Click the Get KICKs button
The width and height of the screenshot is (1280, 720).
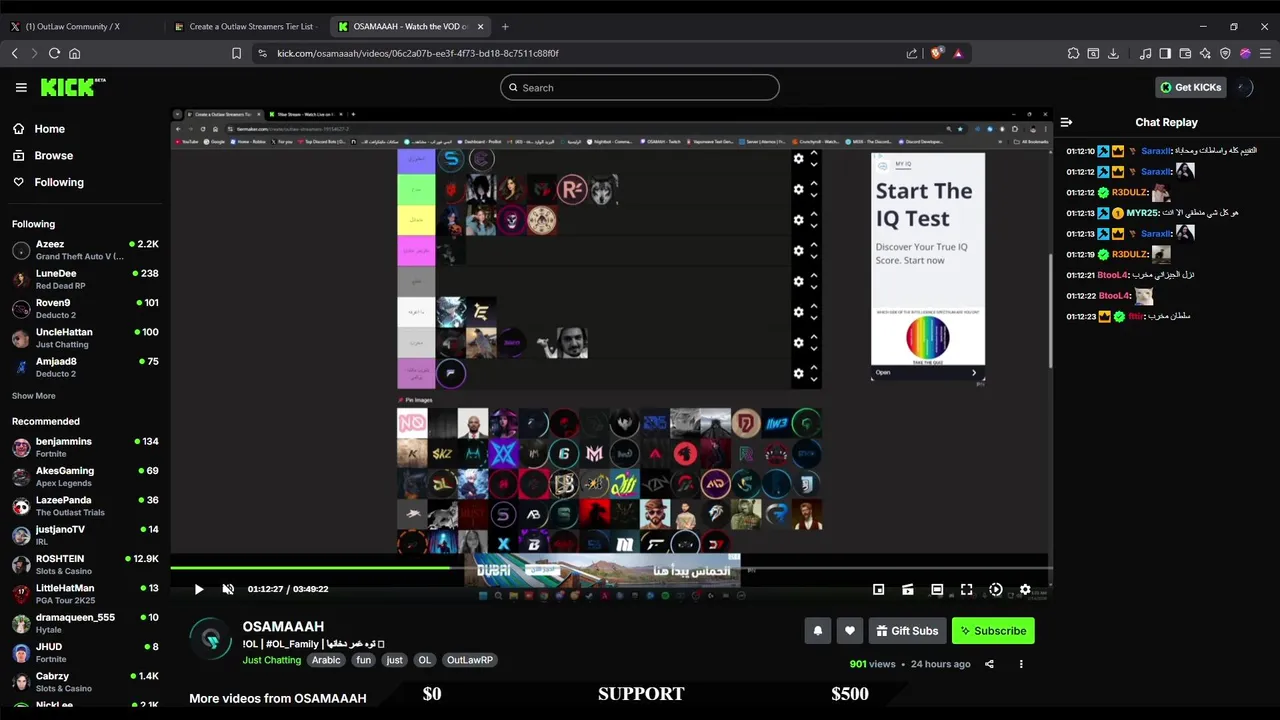pyautogui.click(x=1190, y=87)
